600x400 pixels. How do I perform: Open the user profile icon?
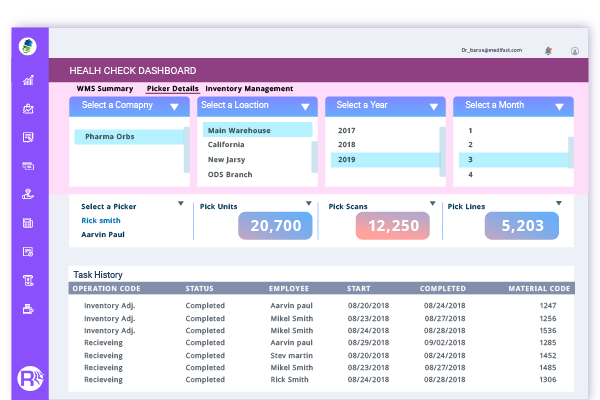click(575, 49)
